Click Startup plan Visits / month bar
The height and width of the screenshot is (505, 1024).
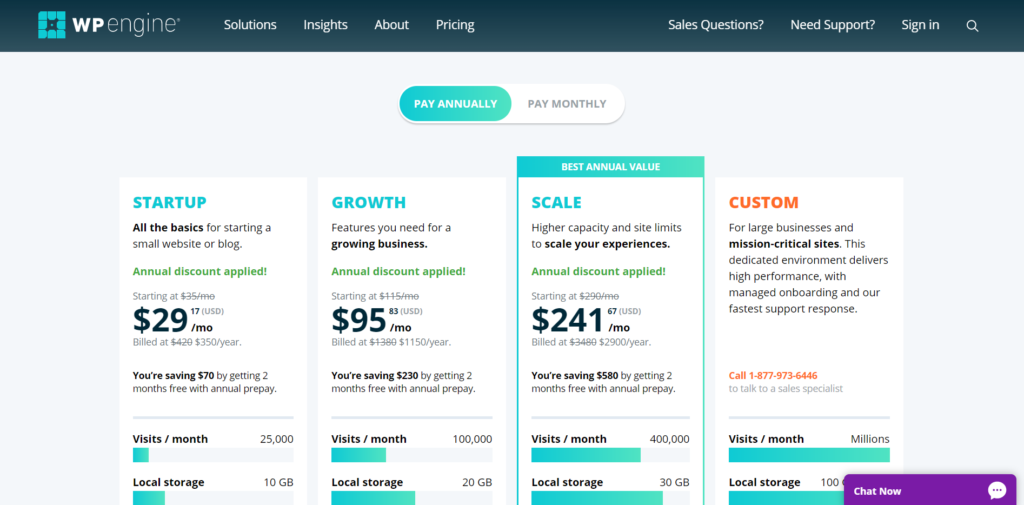click(x=213, y=455)
